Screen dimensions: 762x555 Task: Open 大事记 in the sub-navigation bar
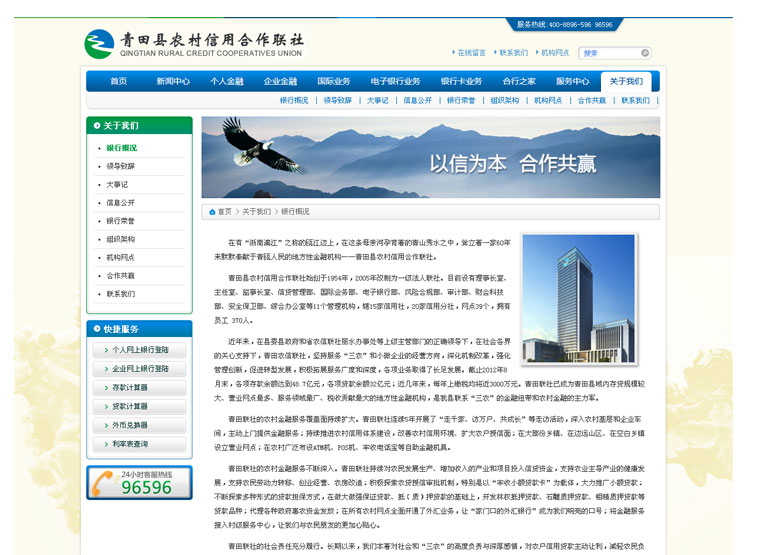coord(377,101)
